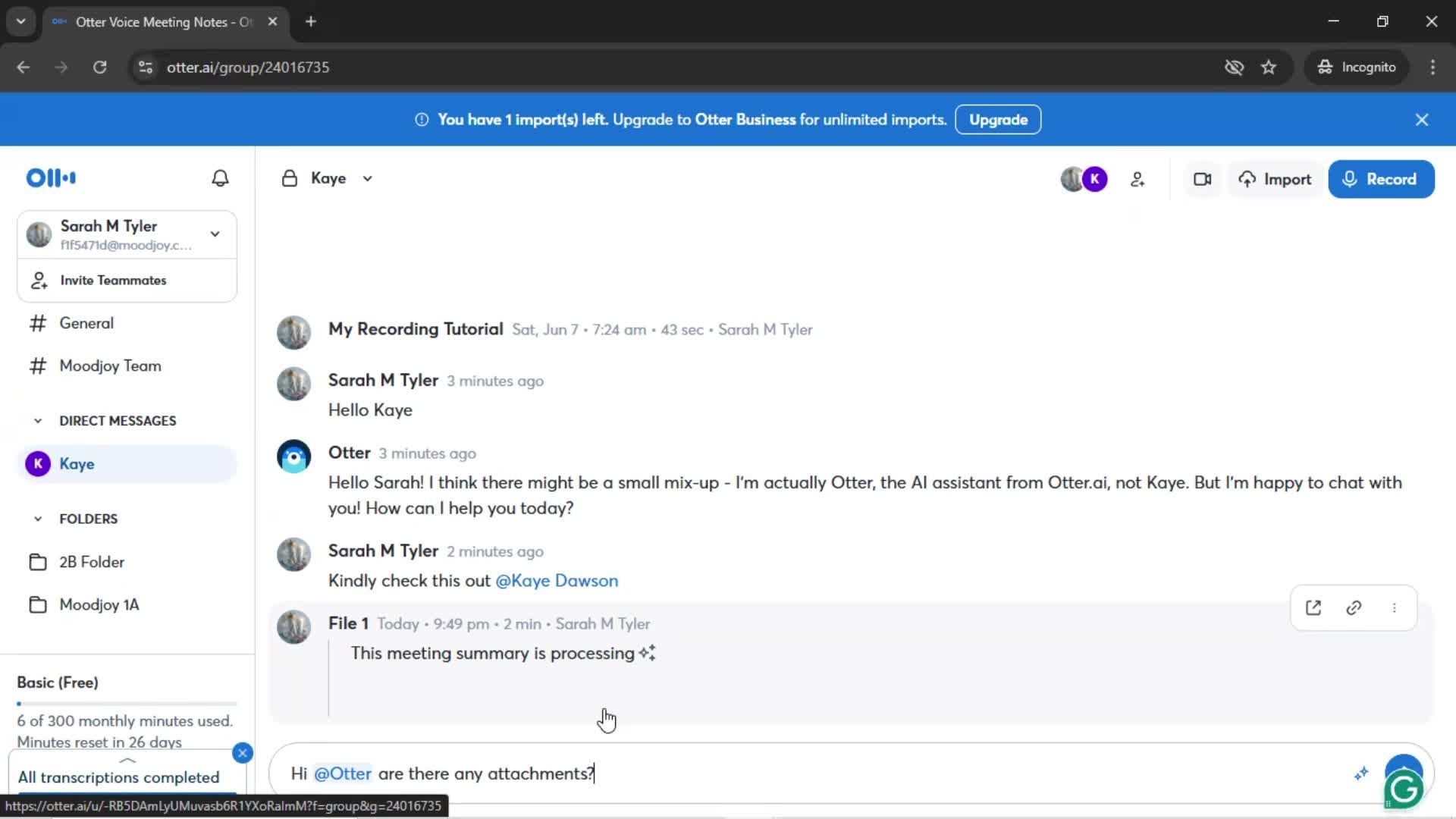Click the Record button
1456x819 pixels.
1381,180
